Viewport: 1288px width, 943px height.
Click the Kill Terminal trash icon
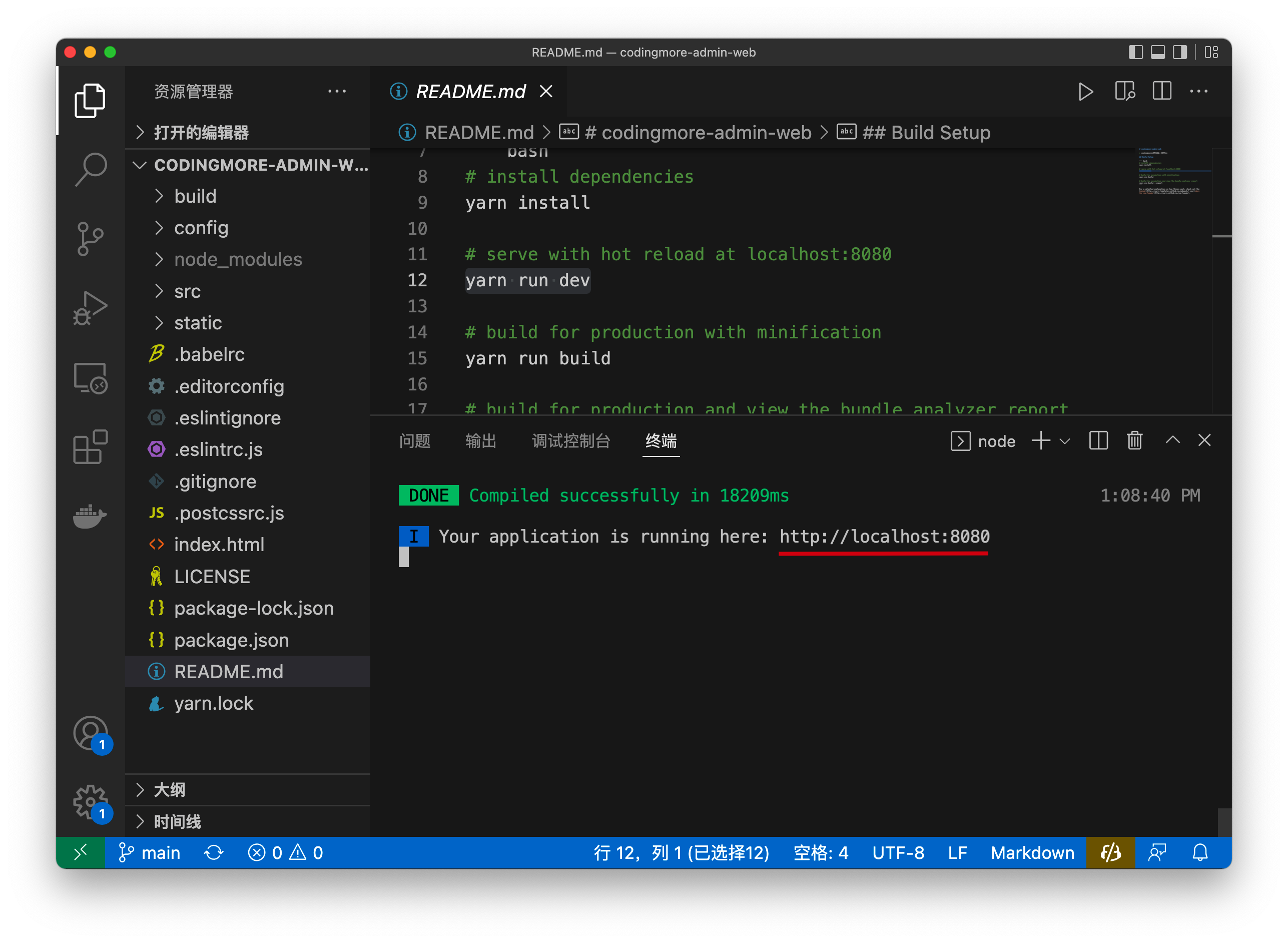click(1134, 440)
